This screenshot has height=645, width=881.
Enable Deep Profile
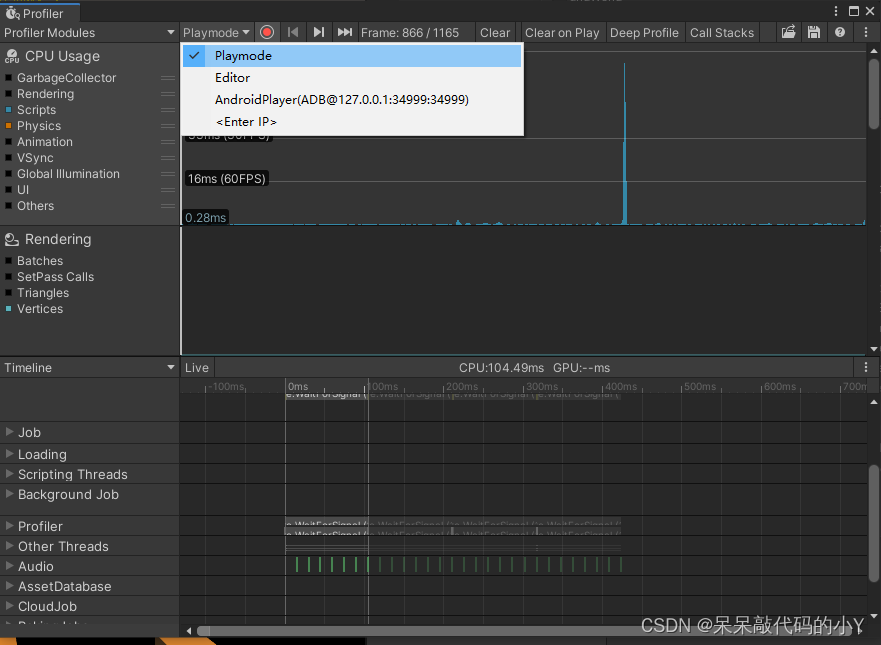click(644, 33)
